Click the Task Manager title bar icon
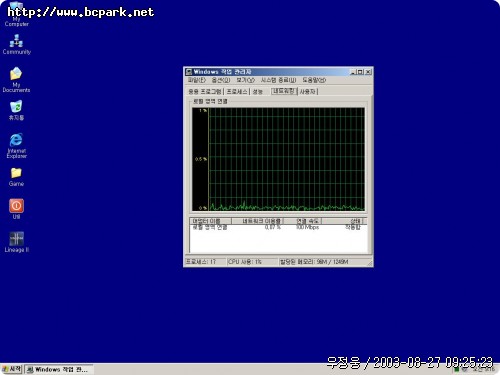 tap(189, 72)
